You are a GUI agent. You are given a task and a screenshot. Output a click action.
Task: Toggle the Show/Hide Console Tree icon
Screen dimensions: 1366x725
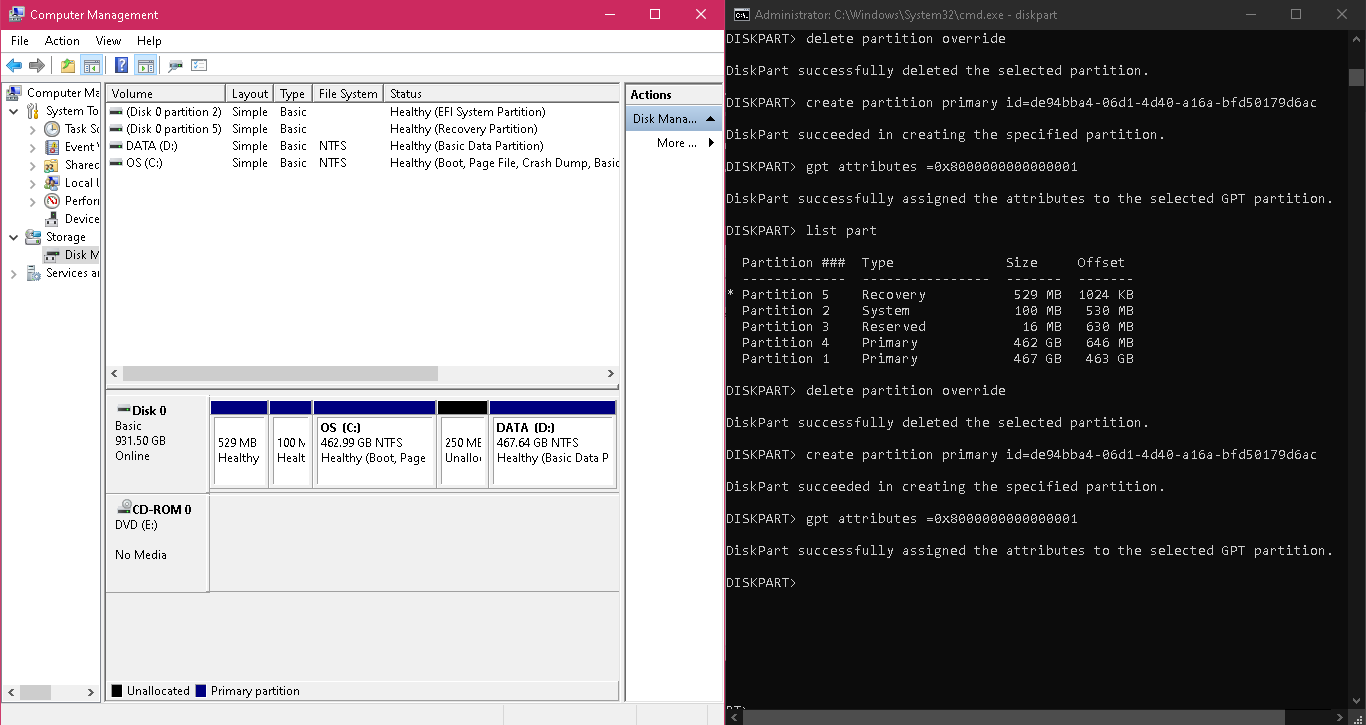pyautogui.click(x=91, y=64)
